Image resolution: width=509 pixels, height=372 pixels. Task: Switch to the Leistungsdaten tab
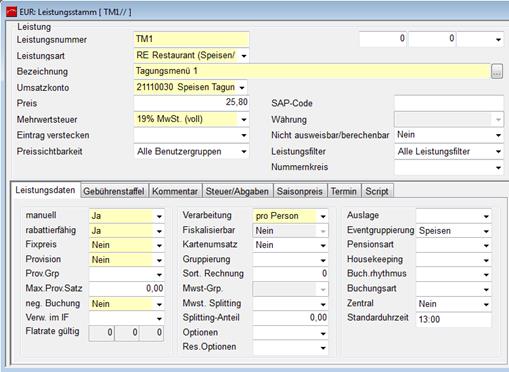(45, 190)
